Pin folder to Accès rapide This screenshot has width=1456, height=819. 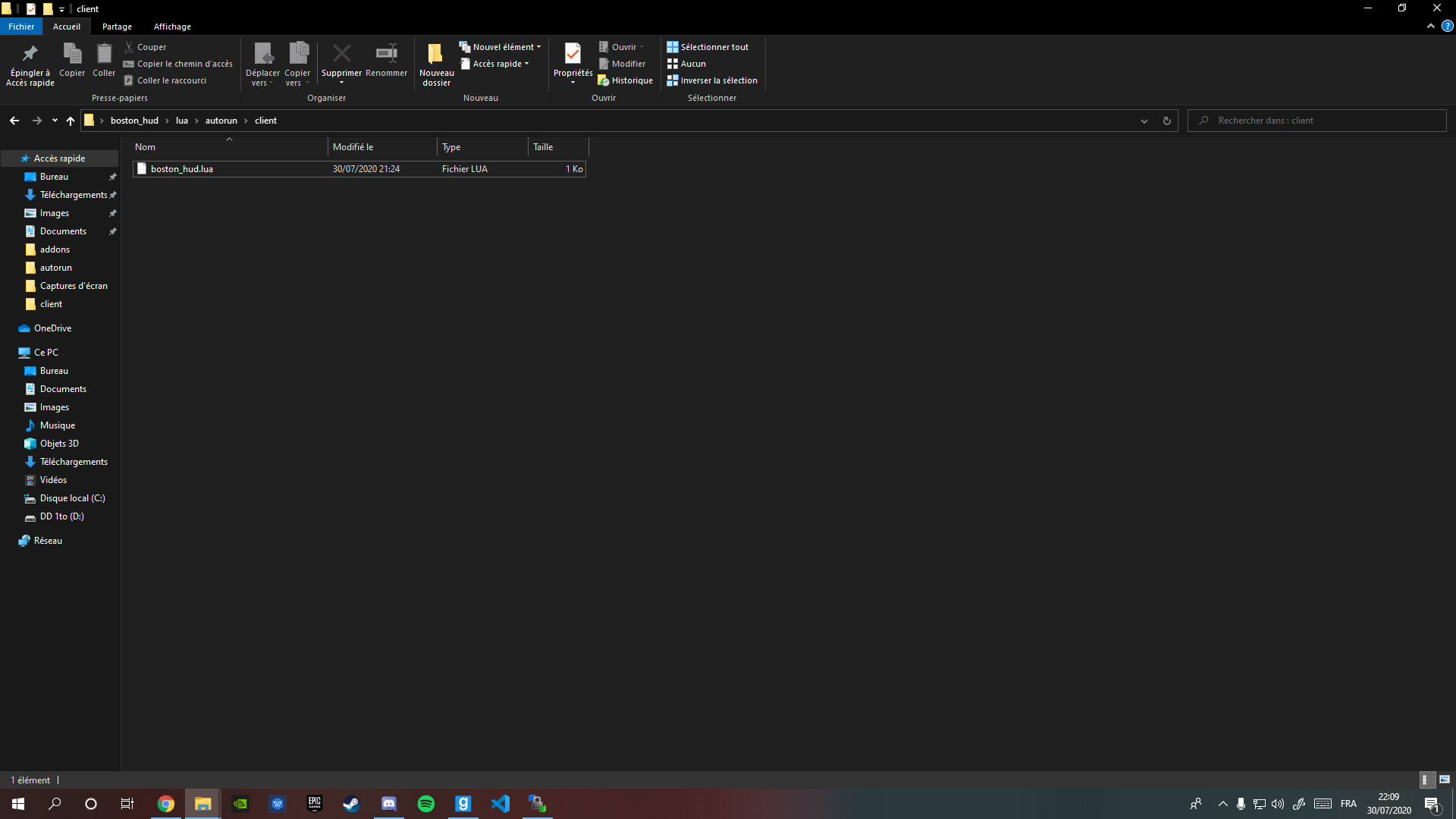(x=30, y=64)
